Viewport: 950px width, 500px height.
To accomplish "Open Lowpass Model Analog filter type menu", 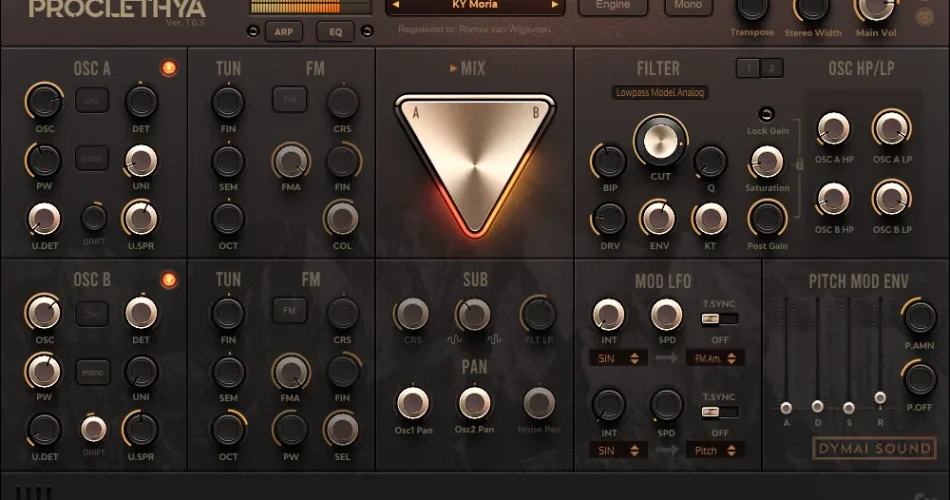I will click(x=660, y=93).
